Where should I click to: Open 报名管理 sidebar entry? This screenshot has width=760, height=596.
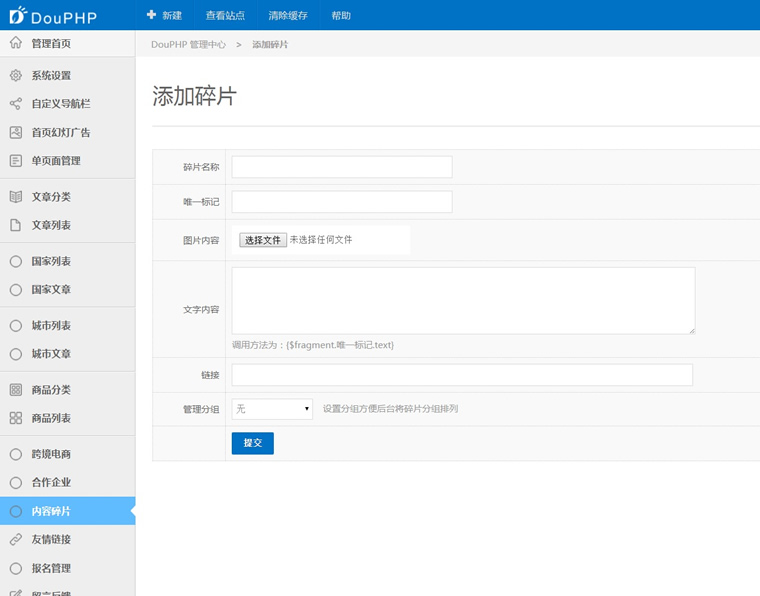(x=67, y=568)
